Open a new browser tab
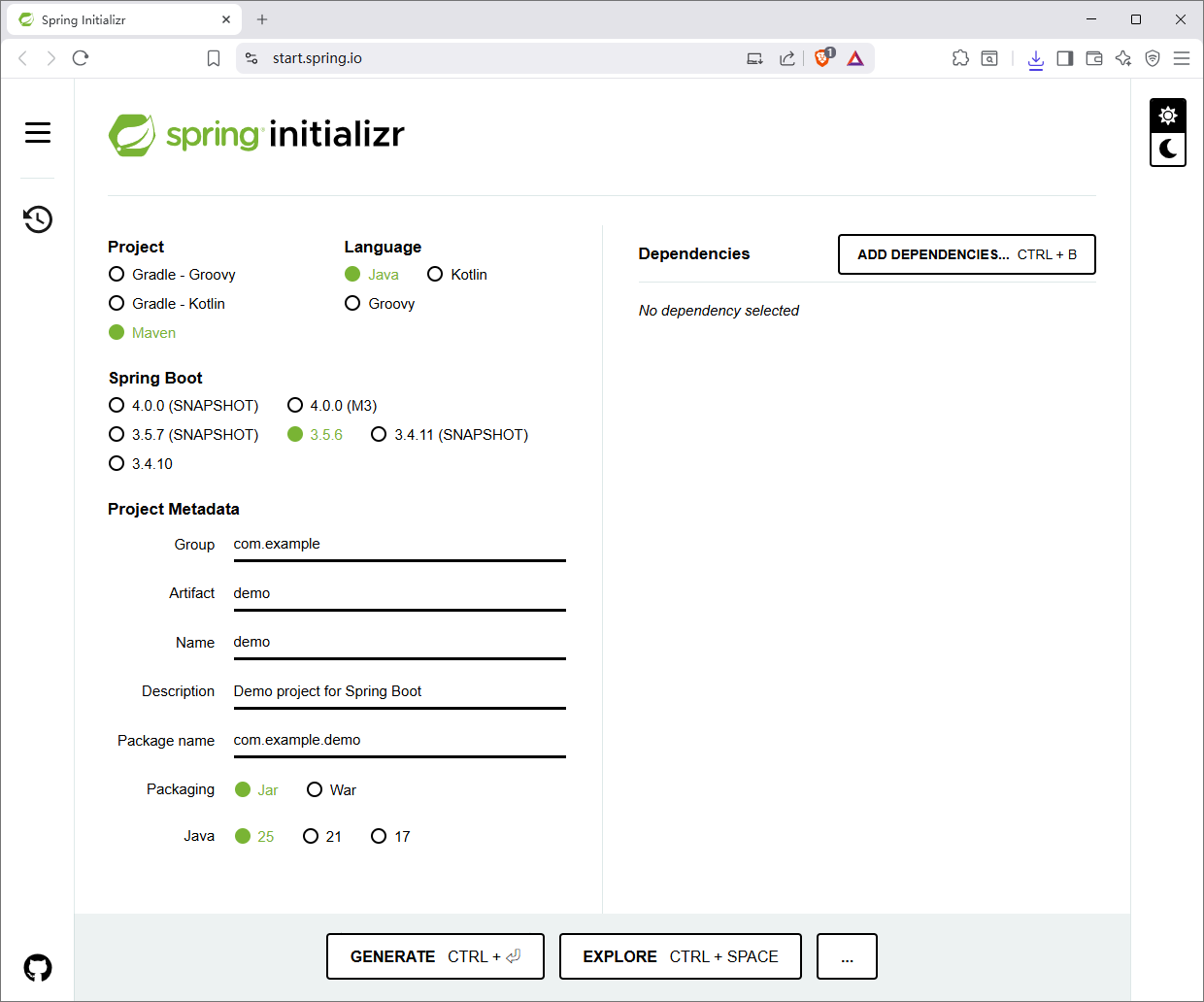Viewport: 1204px width, 1002px height. point(262,19)
